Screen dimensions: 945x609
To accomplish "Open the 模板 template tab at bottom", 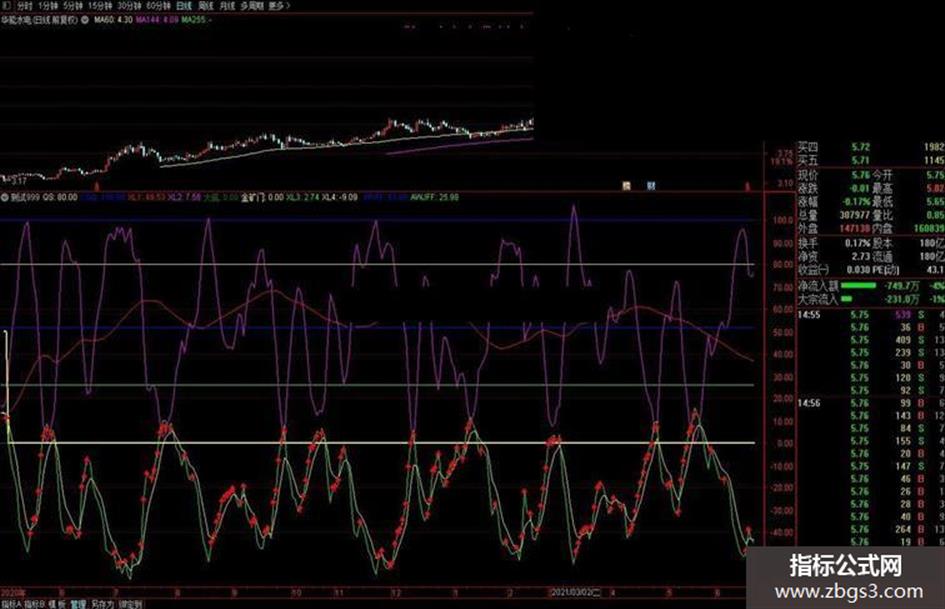I will click(x=57, y=604).
